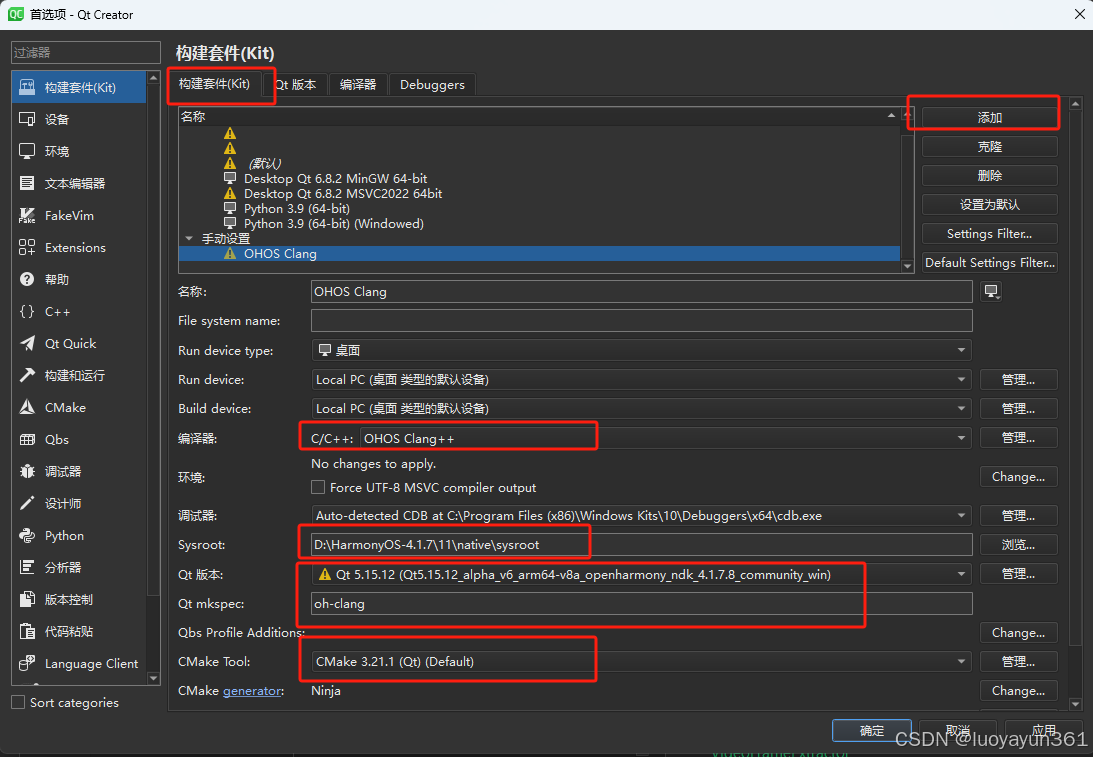Switch to the Debuggers tab
Image resolution: width=1093 pixels, height=757 pixels.
[432, 84]
